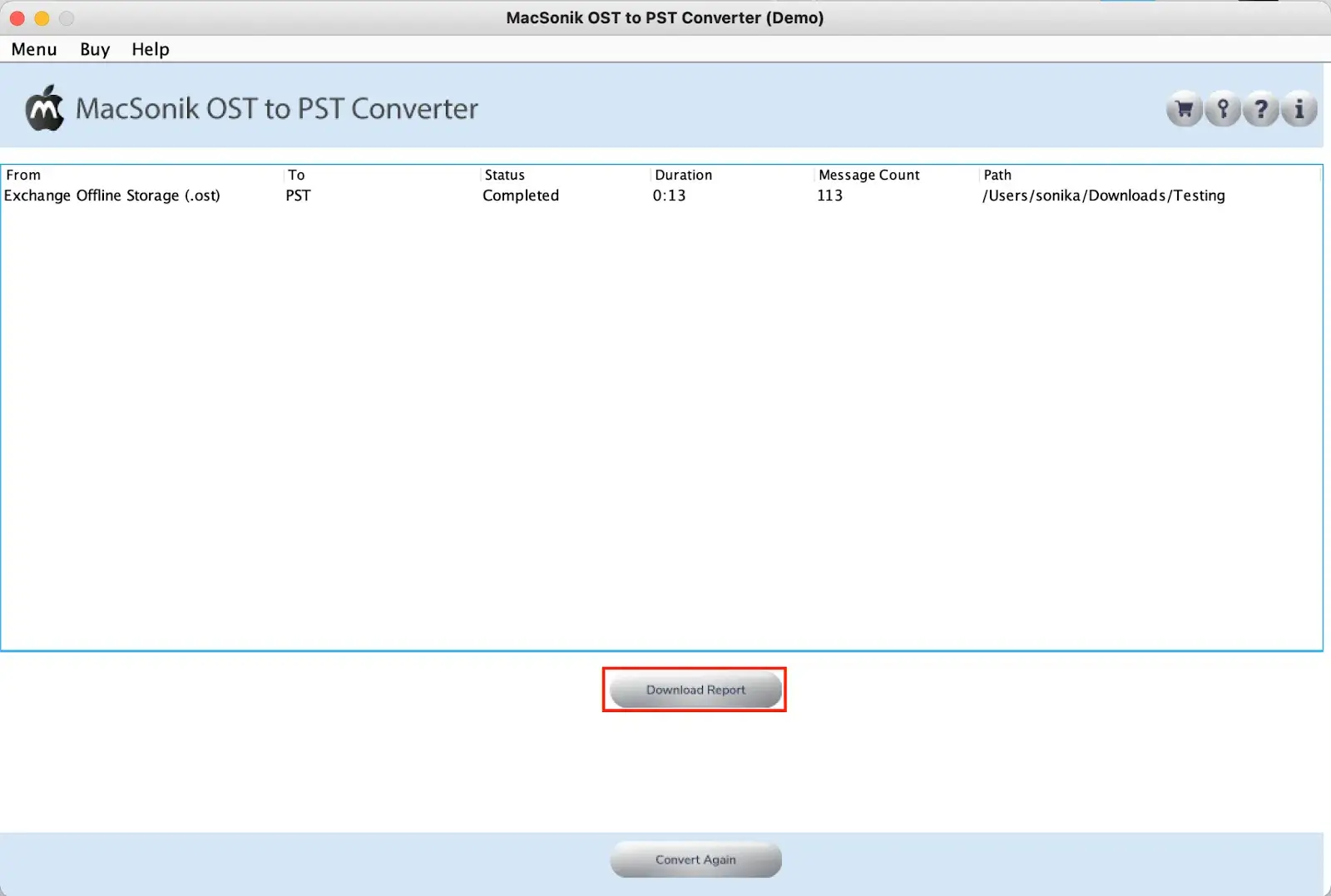Click the info about icon
Image resolution: width=1331 pixels, height=896 pixels.
[x=1299, y=109]
